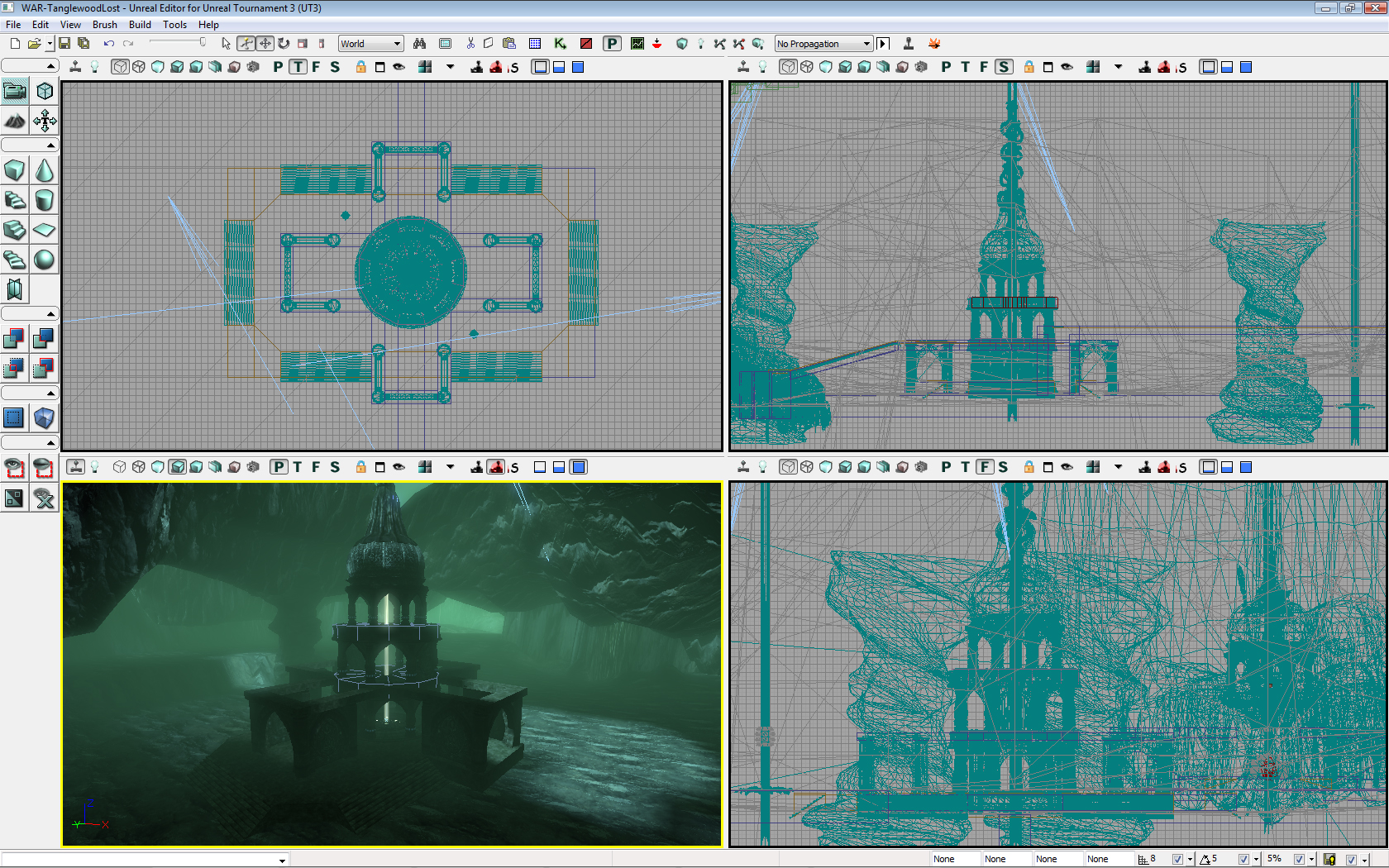The height and width of the screenshot is (868, 1389).
Task: Open the Find actors binoculars icon
Action: pos(419,44)
